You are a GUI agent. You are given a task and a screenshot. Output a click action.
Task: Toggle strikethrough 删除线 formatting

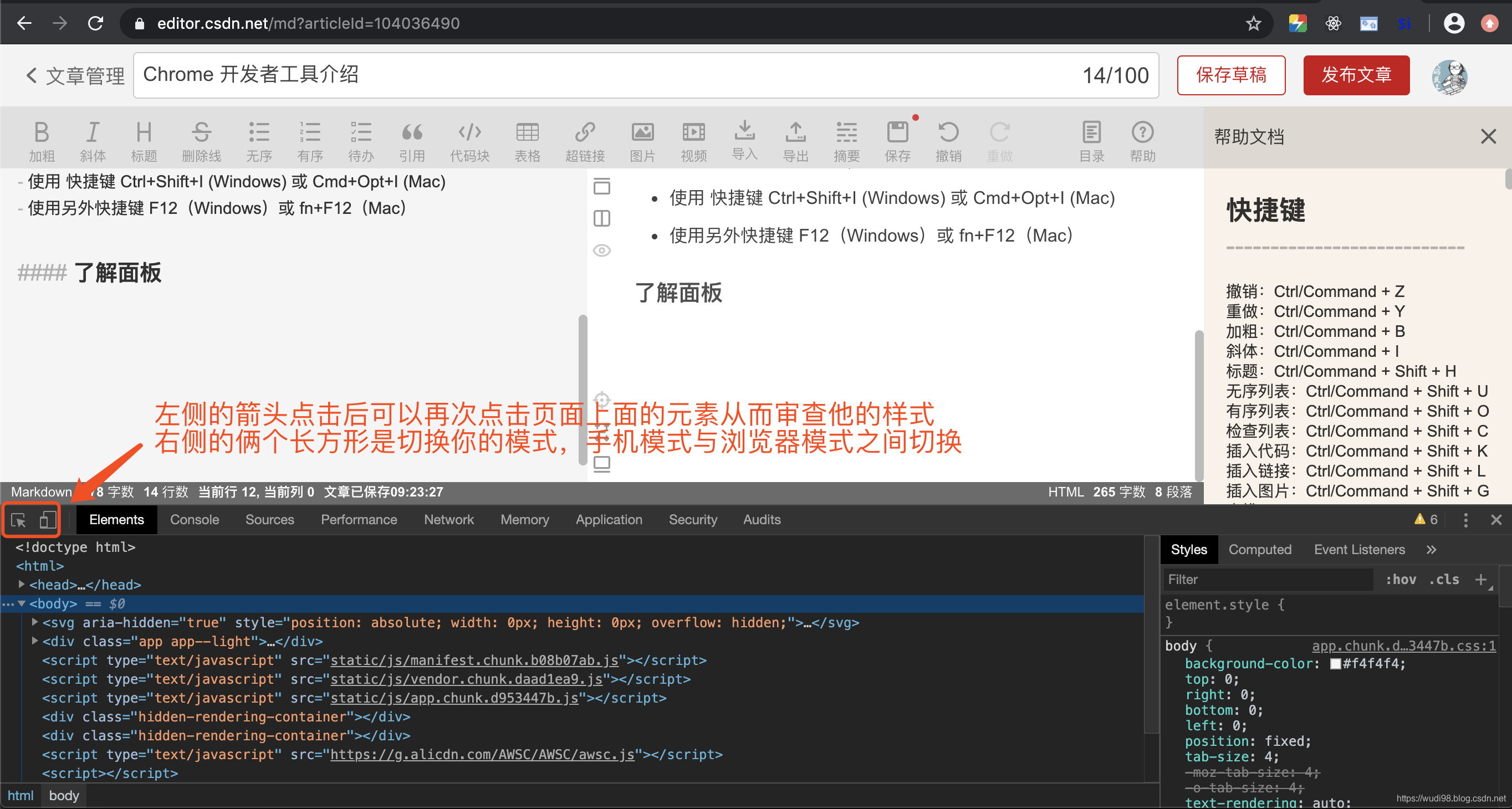(x=201, y=139)
